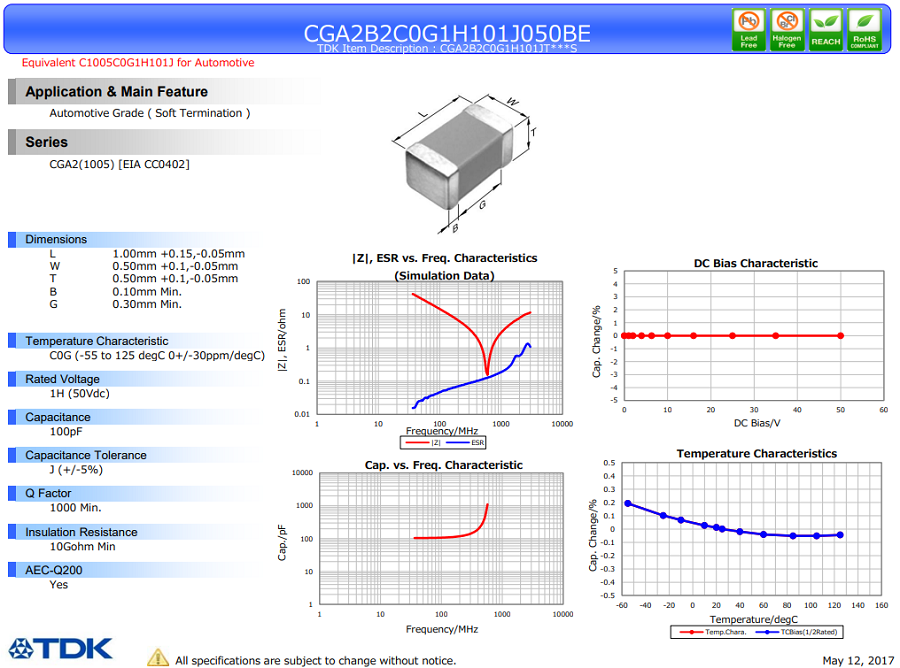Select the RoHS Compliant badge
Image resolution: width=900 pixels, height=668 pixels.
point(864,30)
